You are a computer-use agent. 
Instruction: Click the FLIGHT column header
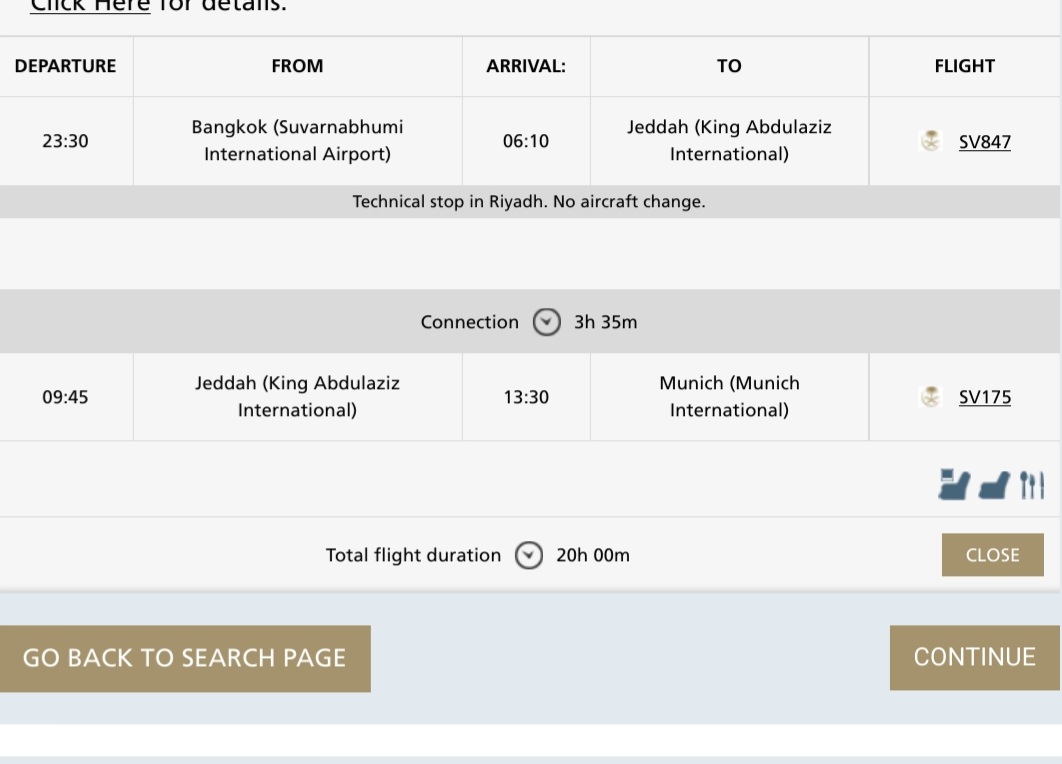pyautogui.click(x=964, y=66)
